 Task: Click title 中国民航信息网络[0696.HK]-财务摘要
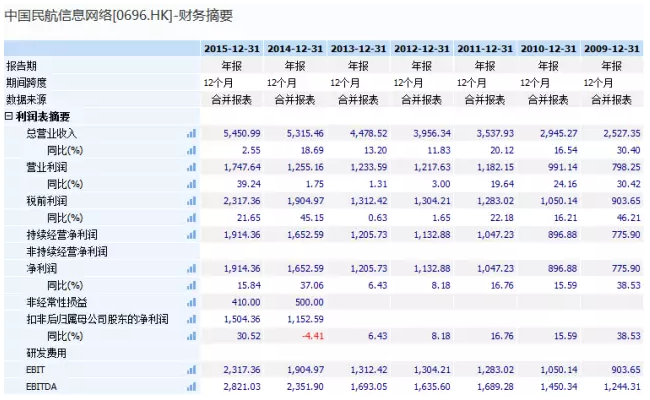coord(119,16)
